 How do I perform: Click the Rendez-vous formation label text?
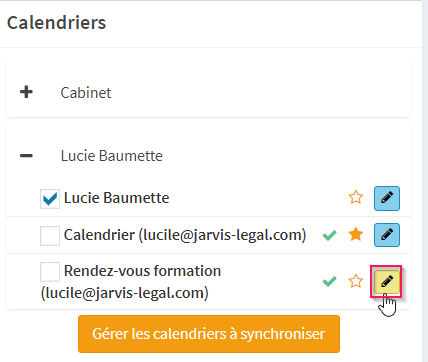tap(142, 271)
